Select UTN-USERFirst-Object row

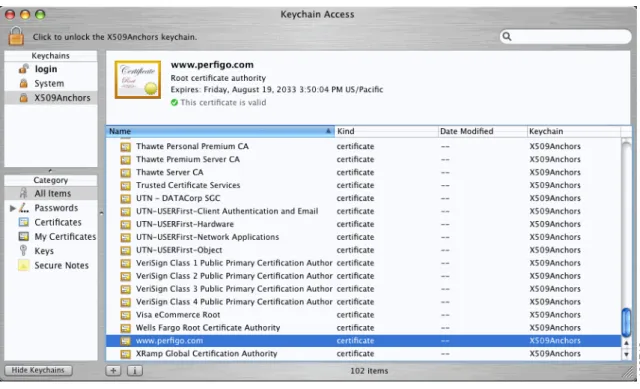364,250
